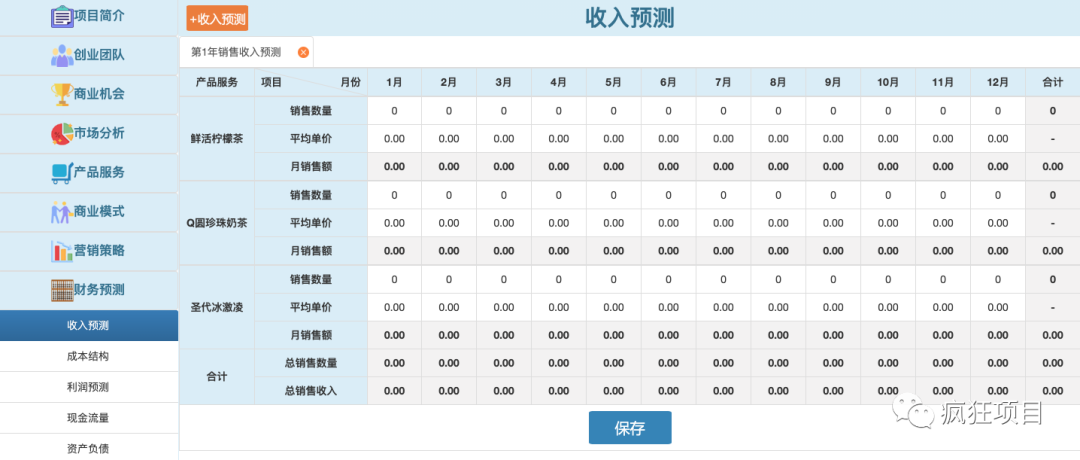Open 成本结构 in sidebar submenu
Viewport: 1080px width, 460px height.
(x=88, y=356)
